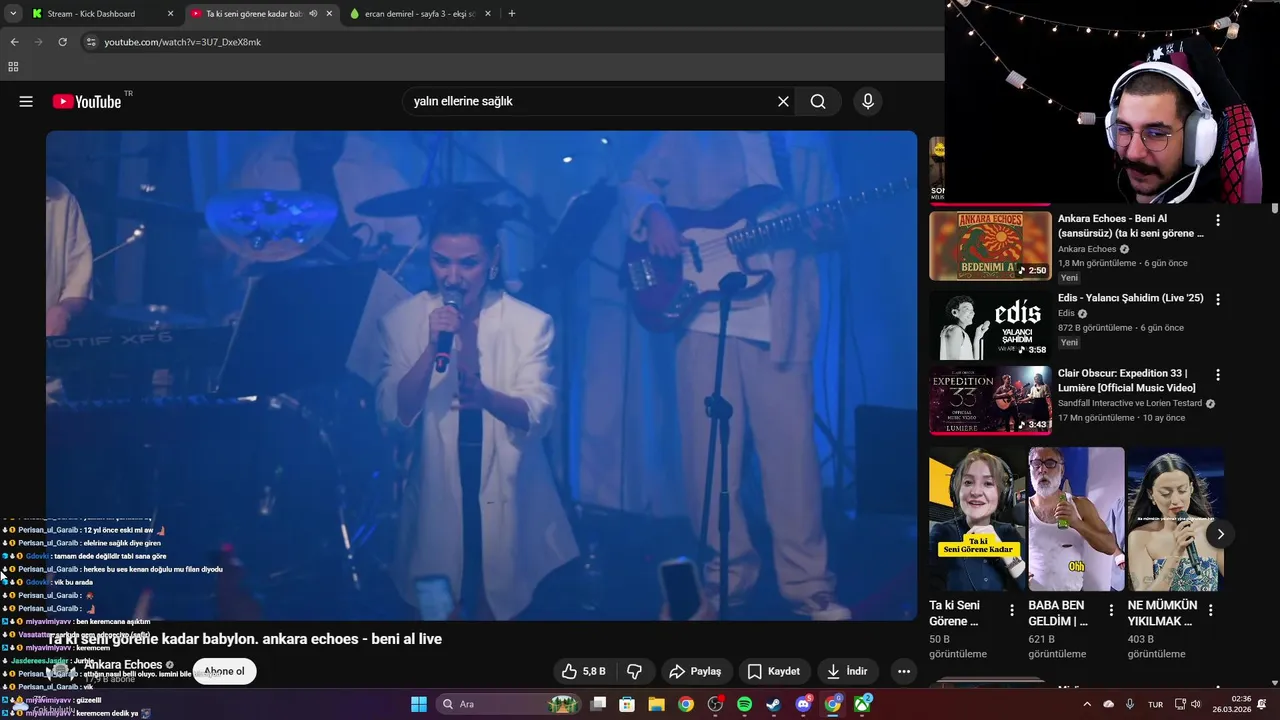Viewport: 1280px width, 720px height.
Task: Open Xbox app from taskbar
Action: [862, 704]
